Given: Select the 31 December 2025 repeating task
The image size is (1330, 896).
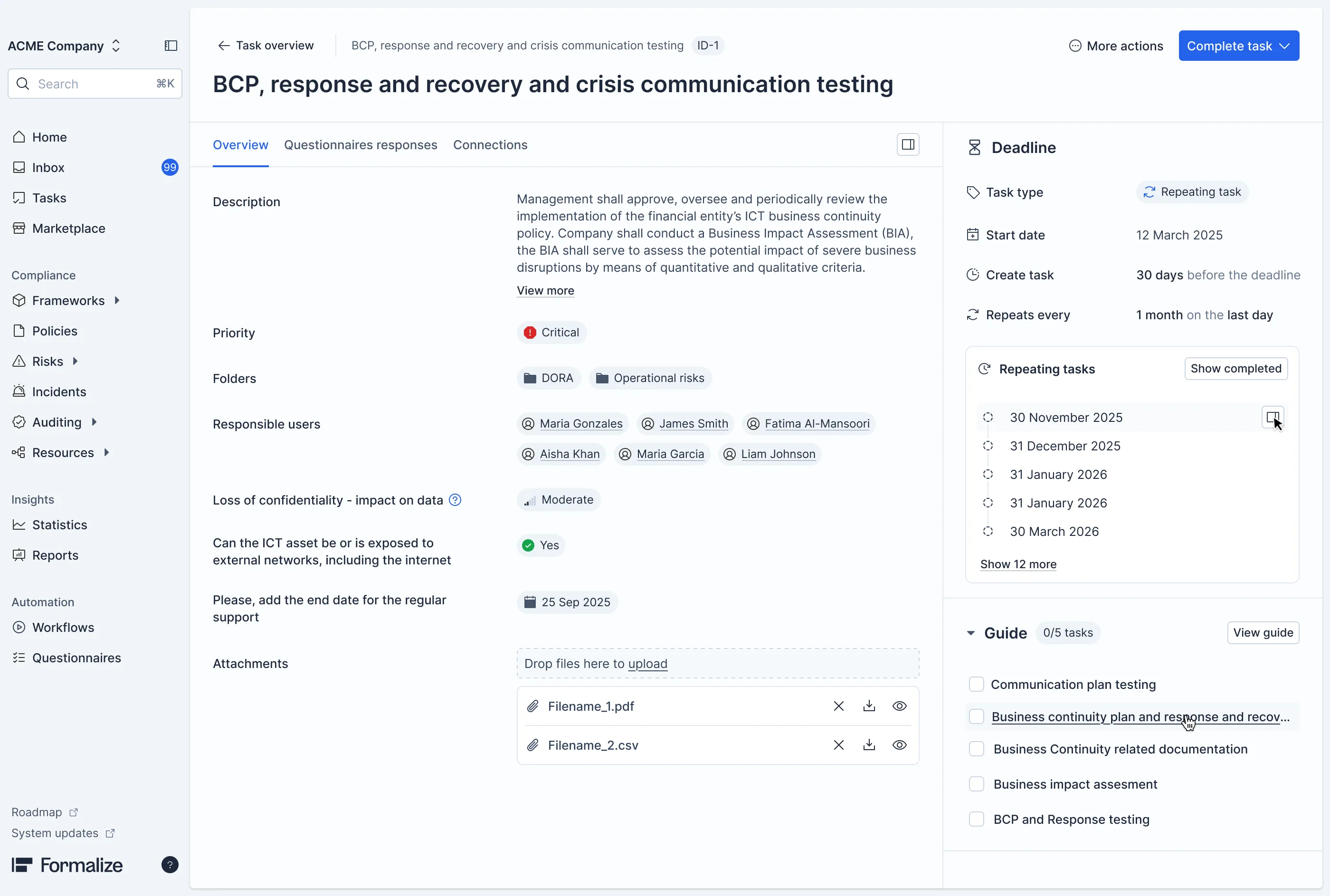Looking at the screenshot, I should (x=1065, y=446).
